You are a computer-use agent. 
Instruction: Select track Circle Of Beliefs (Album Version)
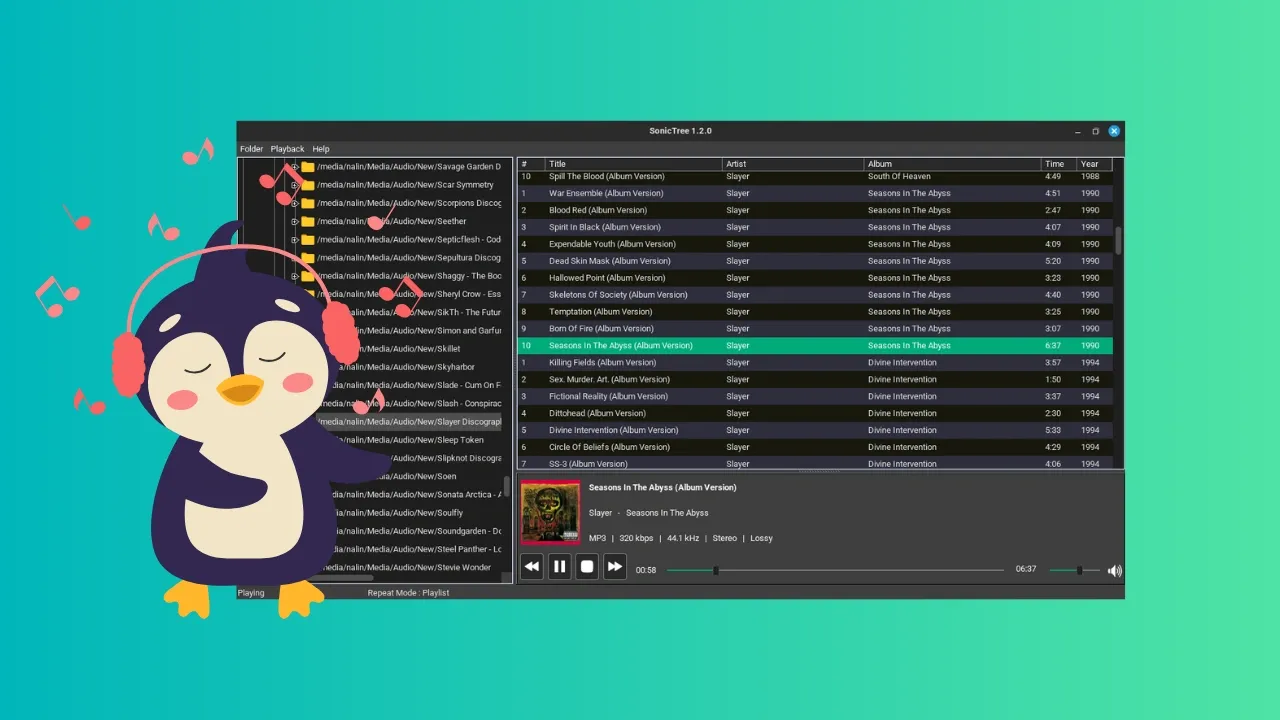[x=815, y=447]
